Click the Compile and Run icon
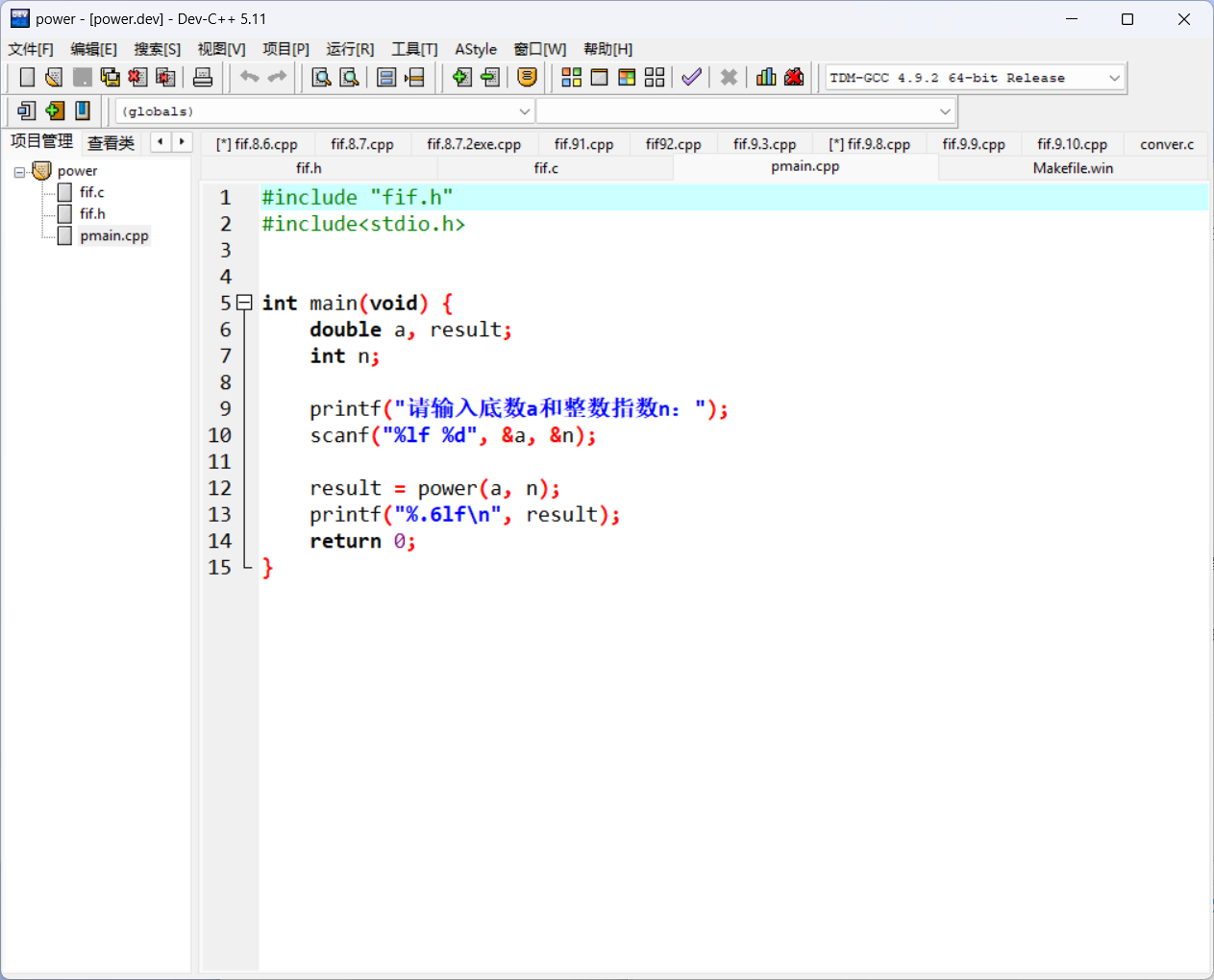The image size is (1214, 980). pyautogui.click(x=627, y=78)
